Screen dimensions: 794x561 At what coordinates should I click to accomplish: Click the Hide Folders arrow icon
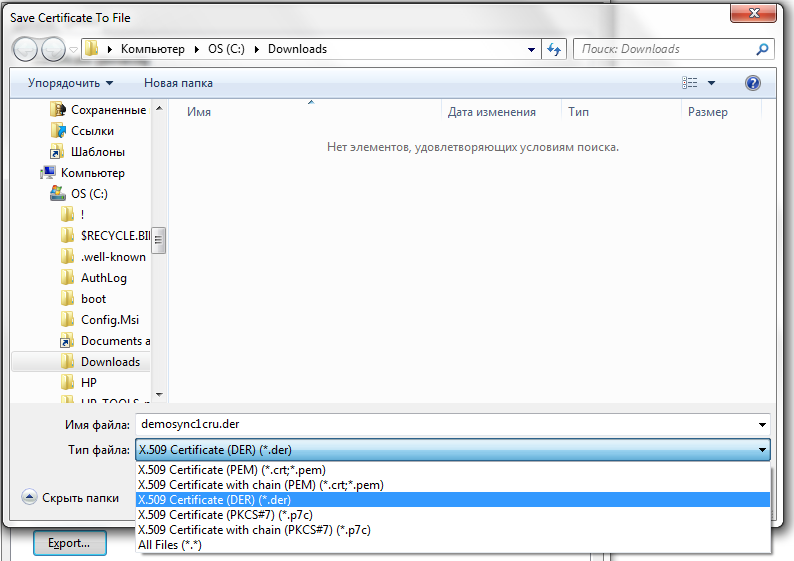click(30, 497)
